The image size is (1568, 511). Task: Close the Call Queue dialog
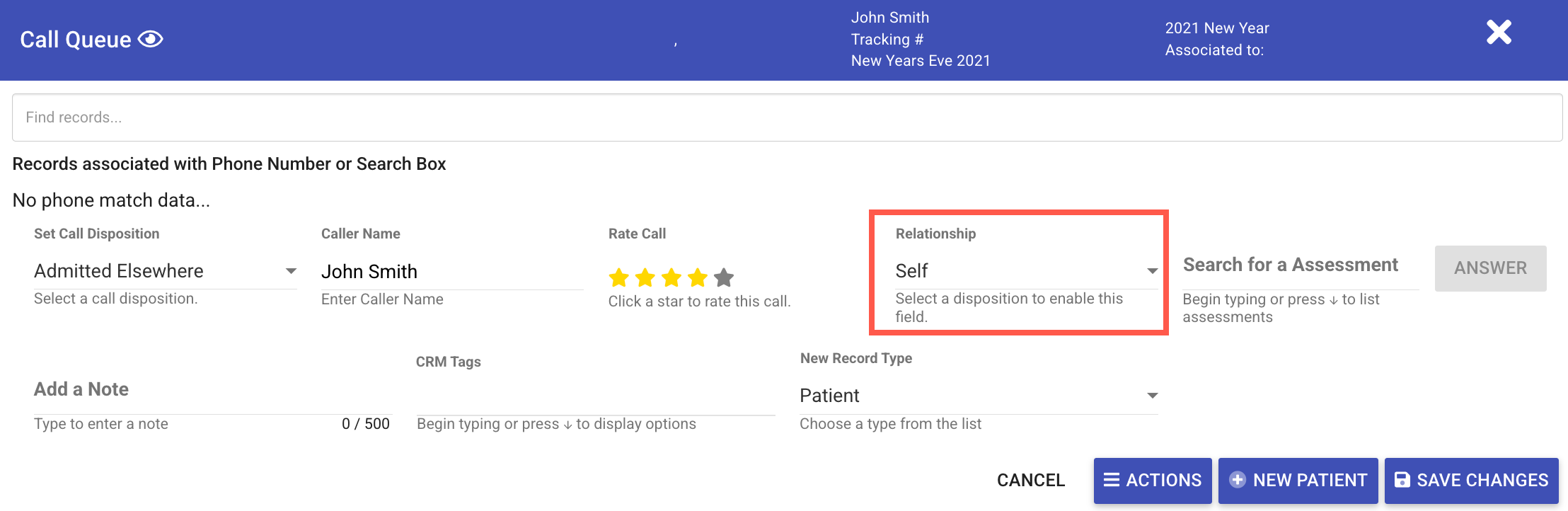tap(1499, 33)
